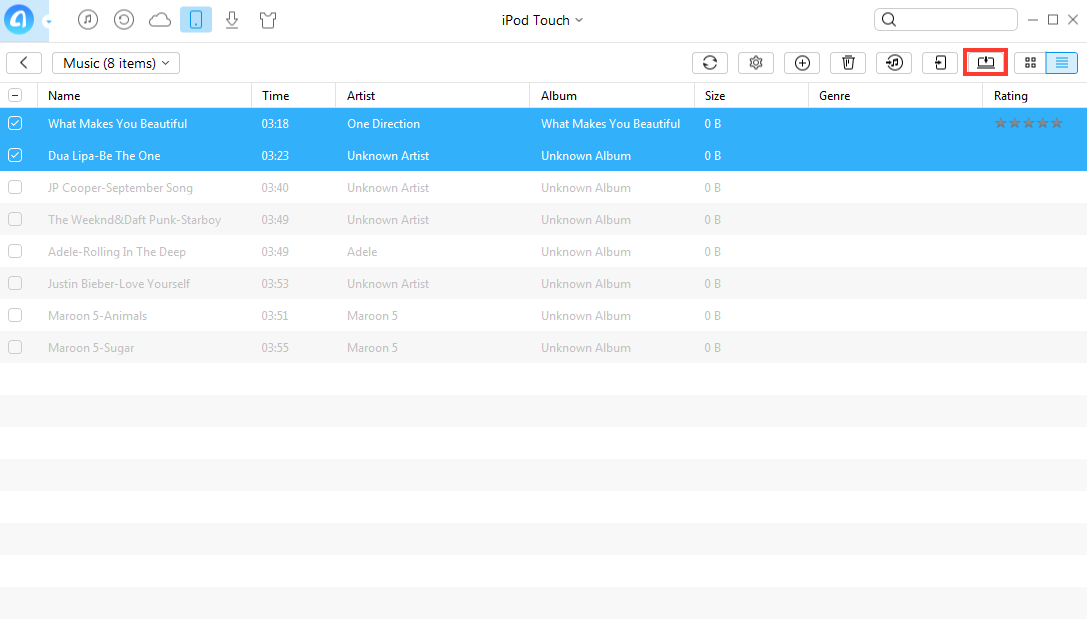Open the download arrow icon
The image size is (1087, 626).
232,20
